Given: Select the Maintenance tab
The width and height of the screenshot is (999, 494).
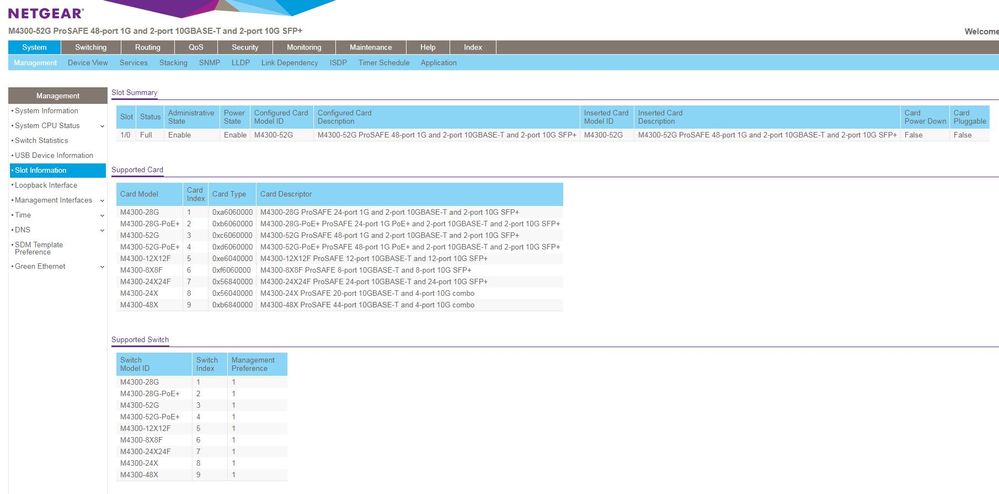Looking at the screenshot, I should (371, 47).
